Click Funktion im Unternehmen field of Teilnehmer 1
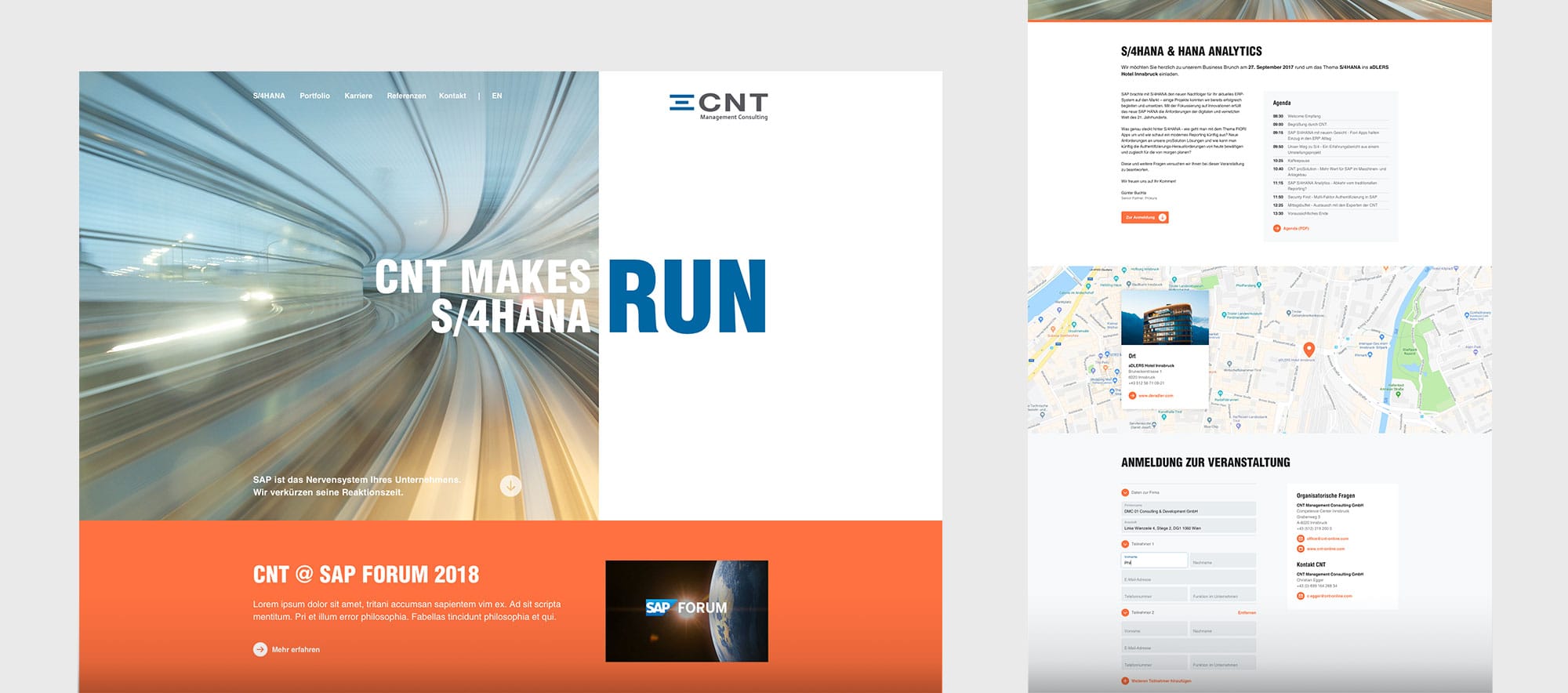Viewport: 1568px width, 693px height. (x=1223, y=594)
